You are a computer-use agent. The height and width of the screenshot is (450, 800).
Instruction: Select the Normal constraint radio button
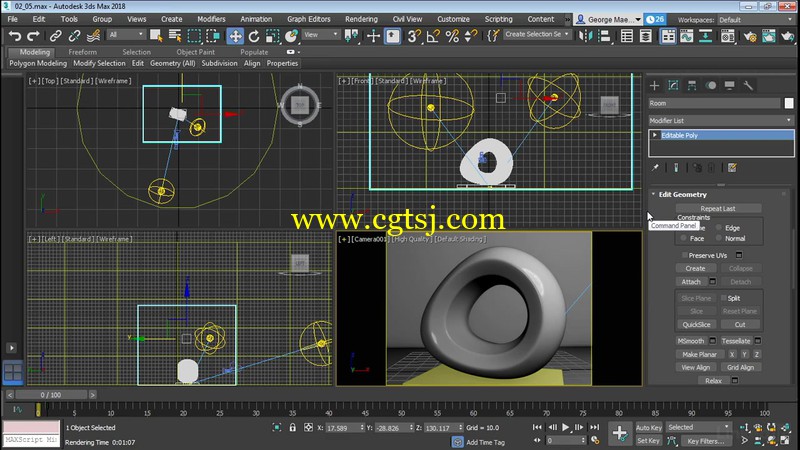[x=719, y=238]
